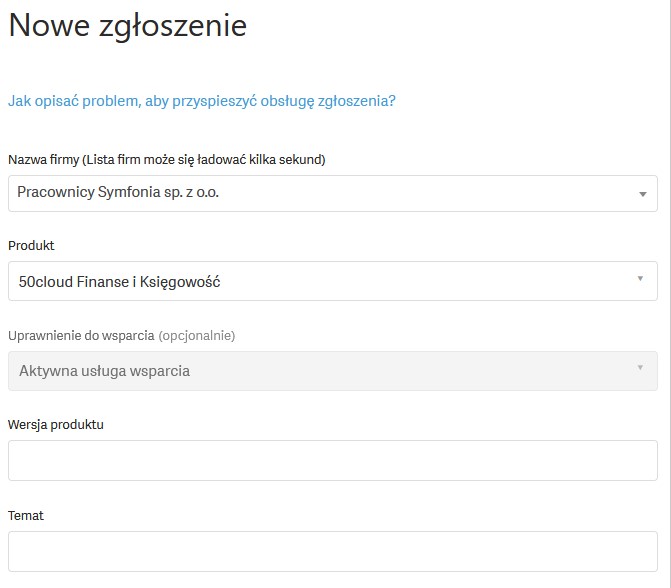
Task: Click the 'Wersja produktu' label
Action: click(56, 425)
